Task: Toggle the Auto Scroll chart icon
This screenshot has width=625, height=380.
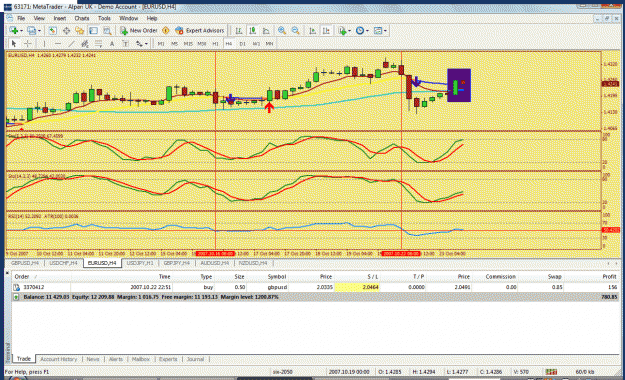Action: coord(312,30)
